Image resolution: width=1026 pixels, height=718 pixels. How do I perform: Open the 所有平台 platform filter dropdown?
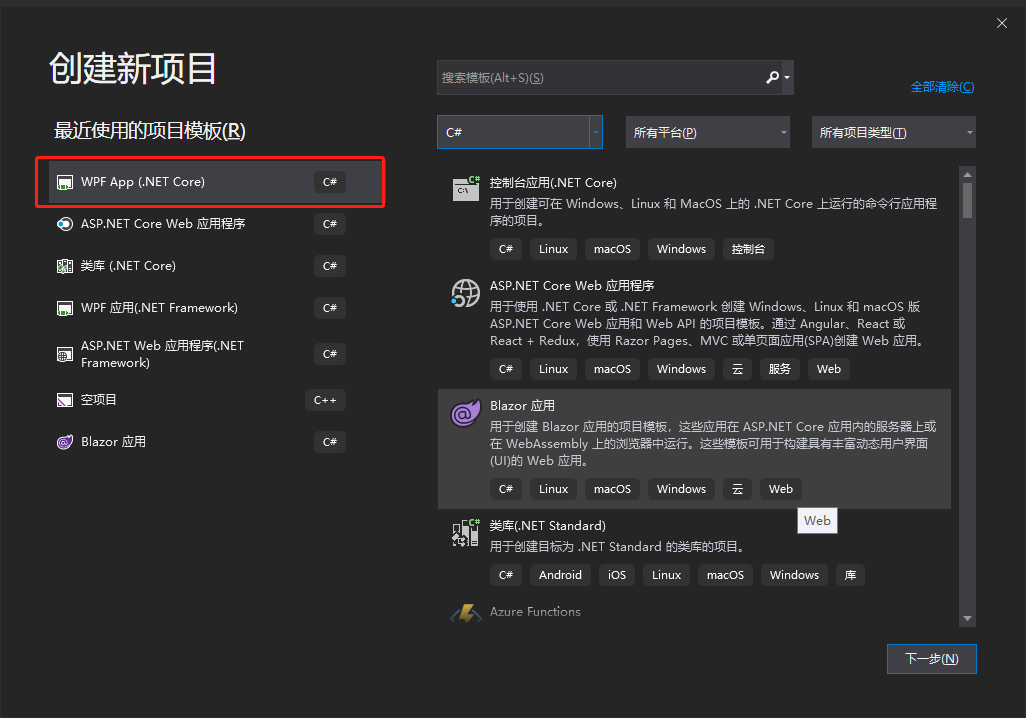[x=707, y=132]
